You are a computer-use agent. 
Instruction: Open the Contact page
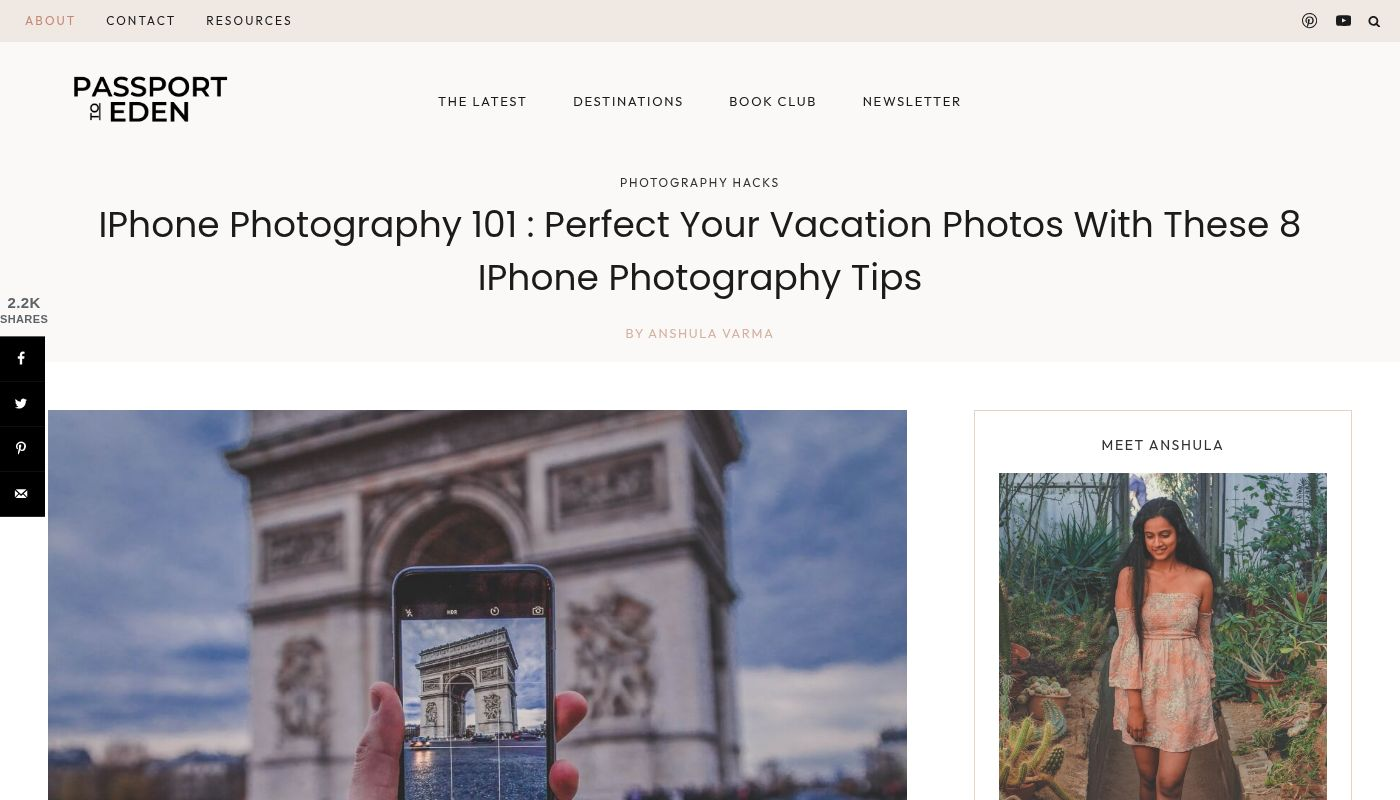pyautogui.click(x=141, y=20)
